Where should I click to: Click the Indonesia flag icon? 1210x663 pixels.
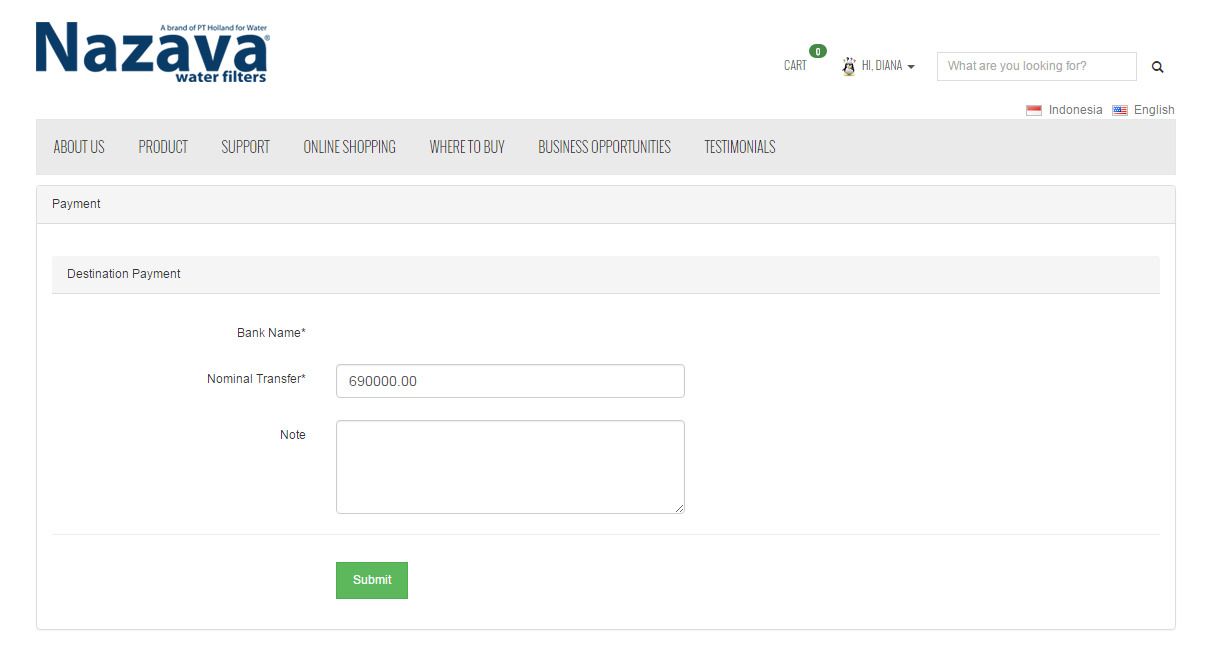tap(1034, 110)
